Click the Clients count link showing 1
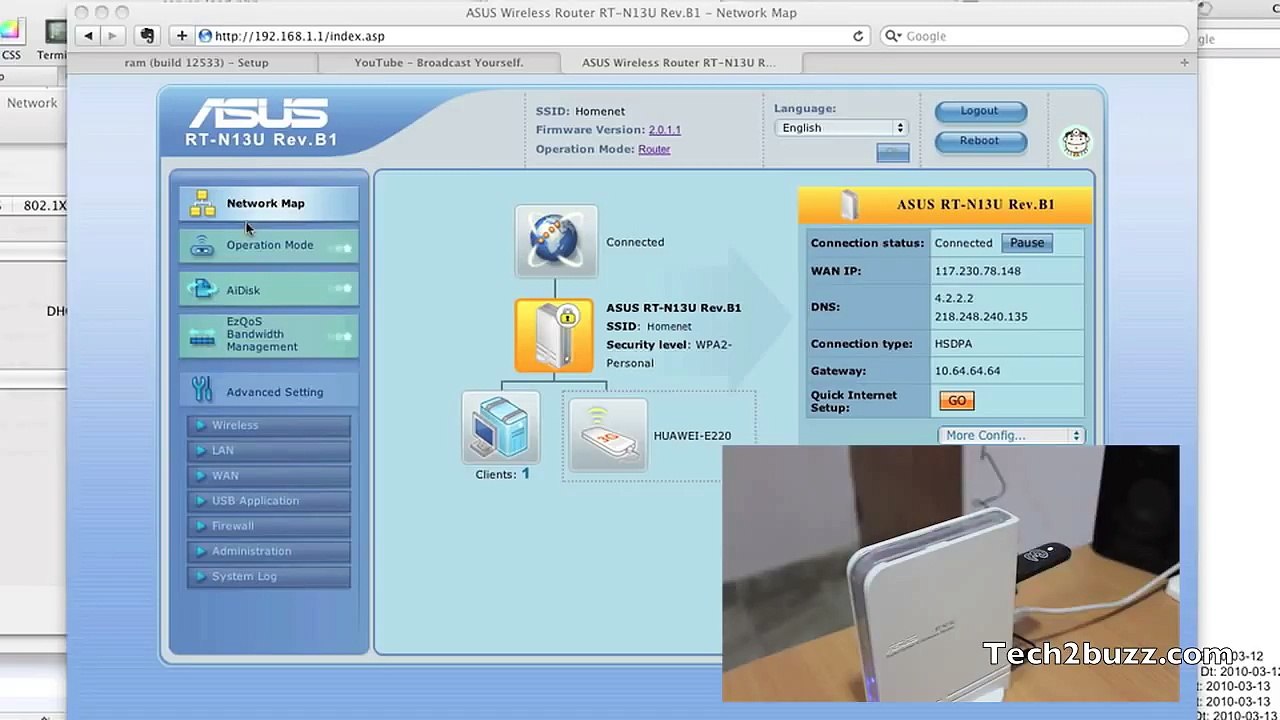This screenshot has width=1280, height=720. point(525,474)
